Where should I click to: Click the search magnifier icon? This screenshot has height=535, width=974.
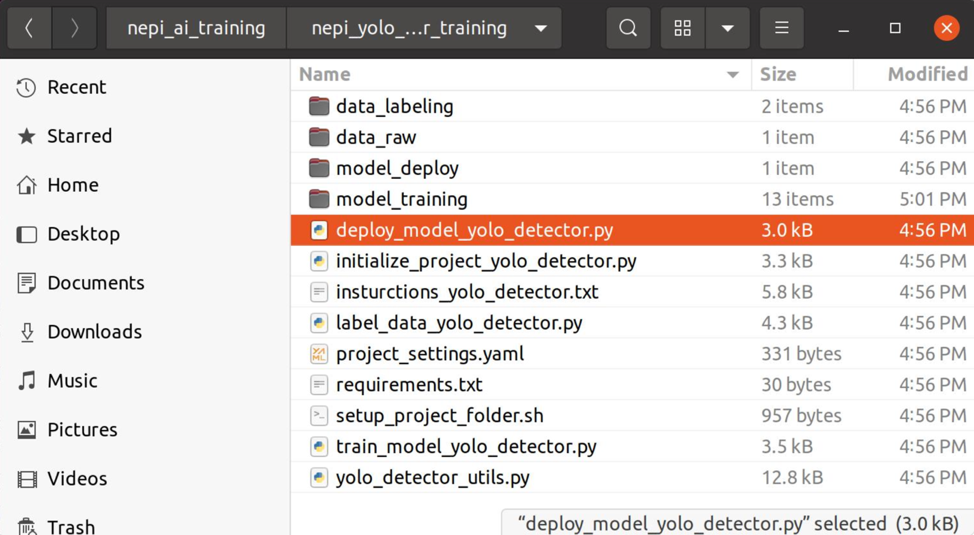(x=628, y=29)
